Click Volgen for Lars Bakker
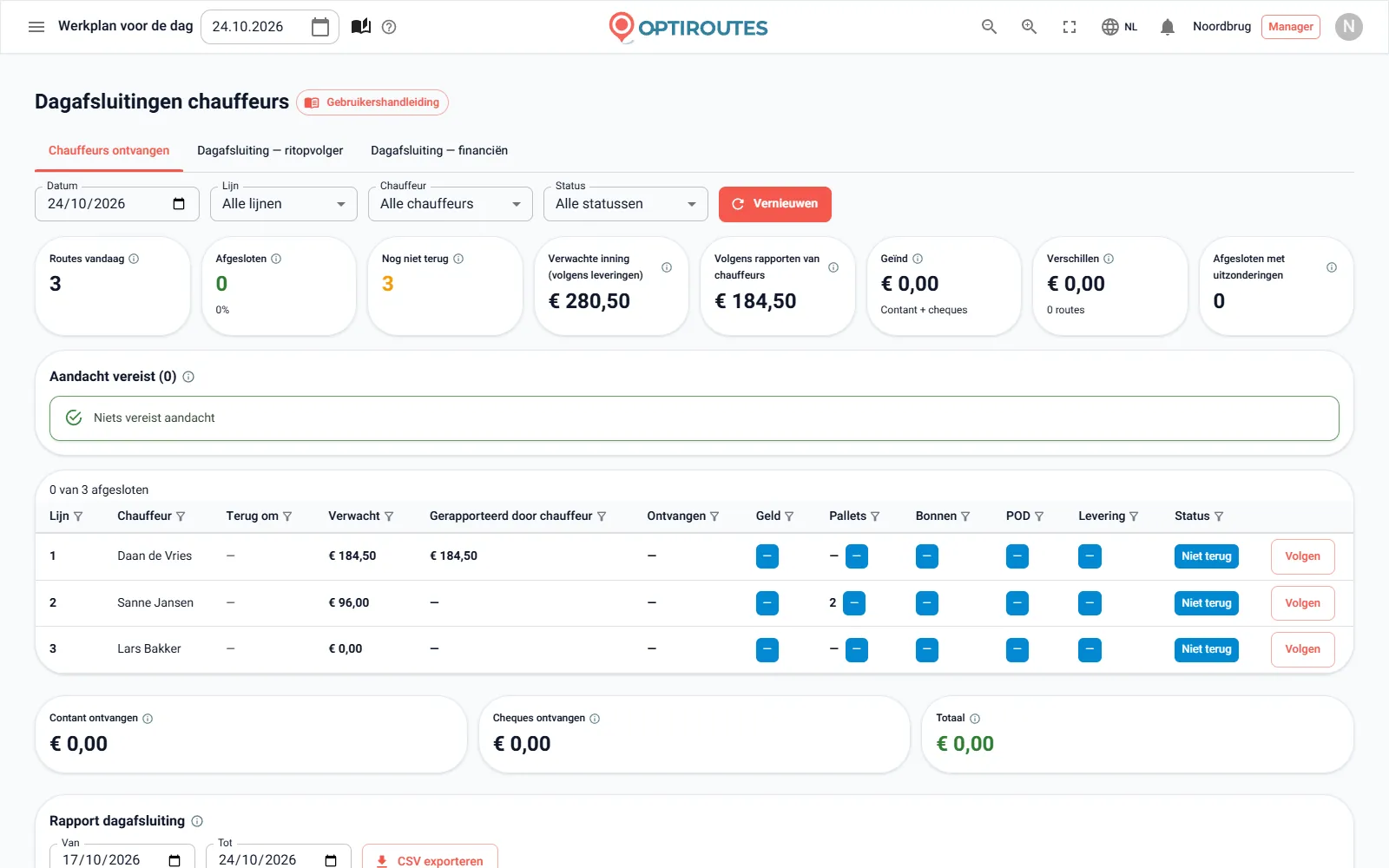 pyautogui.click(x=1302, y=649)
